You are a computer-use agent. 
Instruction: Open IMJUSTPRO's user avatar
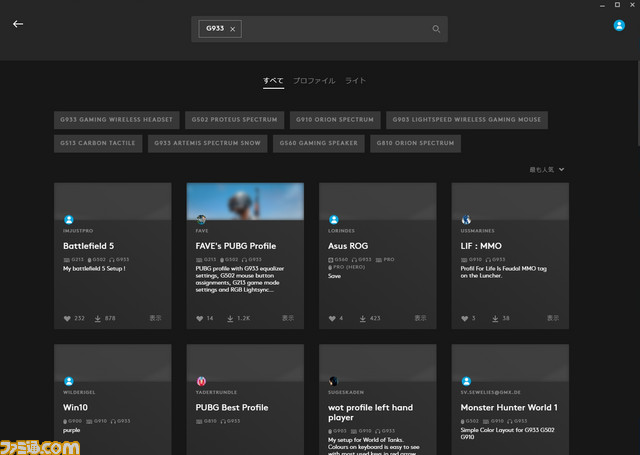coord(68,219)
